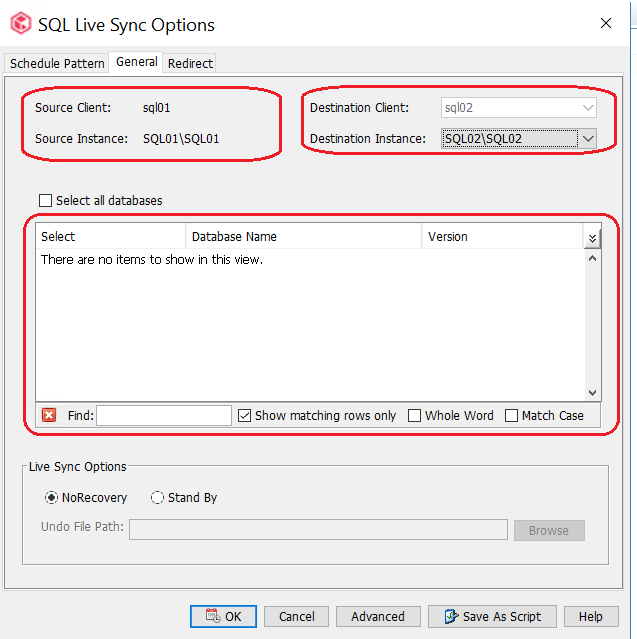
Task: Click the Commvault logo in title bar
Action: tap(21, 23)
